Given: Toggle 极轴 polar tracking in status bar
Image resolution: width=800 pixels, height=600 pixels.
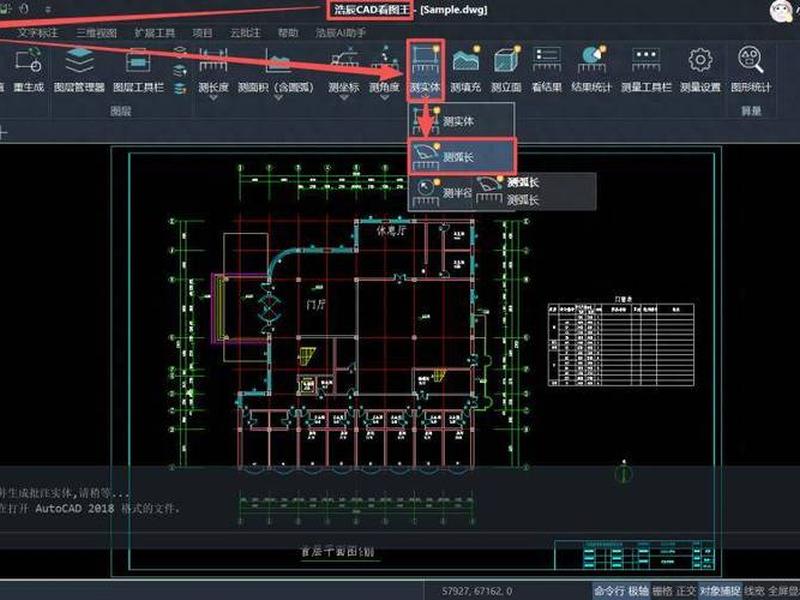Looking at the screenshot, I should (638, 591).
